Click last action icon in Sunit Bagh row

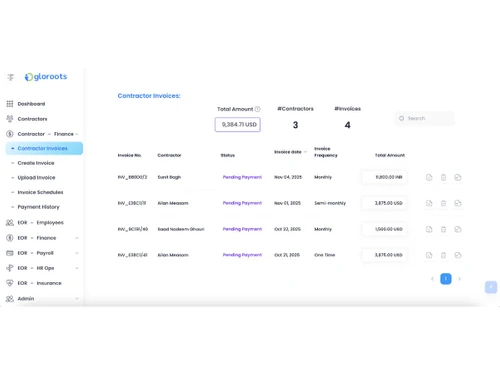[x=458, y=177]
